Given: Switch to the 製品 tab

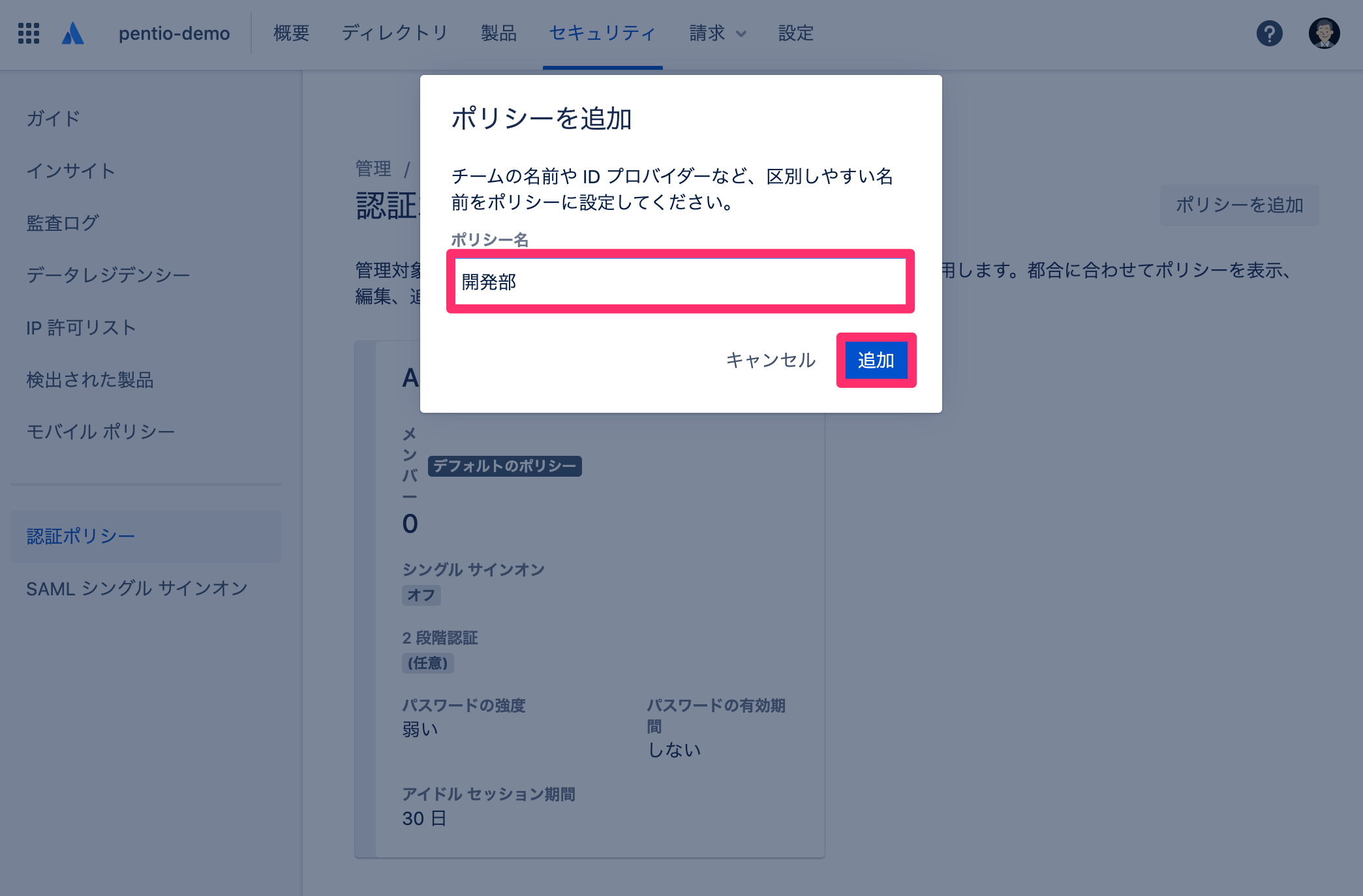Looking at the screenshot, I should coord(499,33).
